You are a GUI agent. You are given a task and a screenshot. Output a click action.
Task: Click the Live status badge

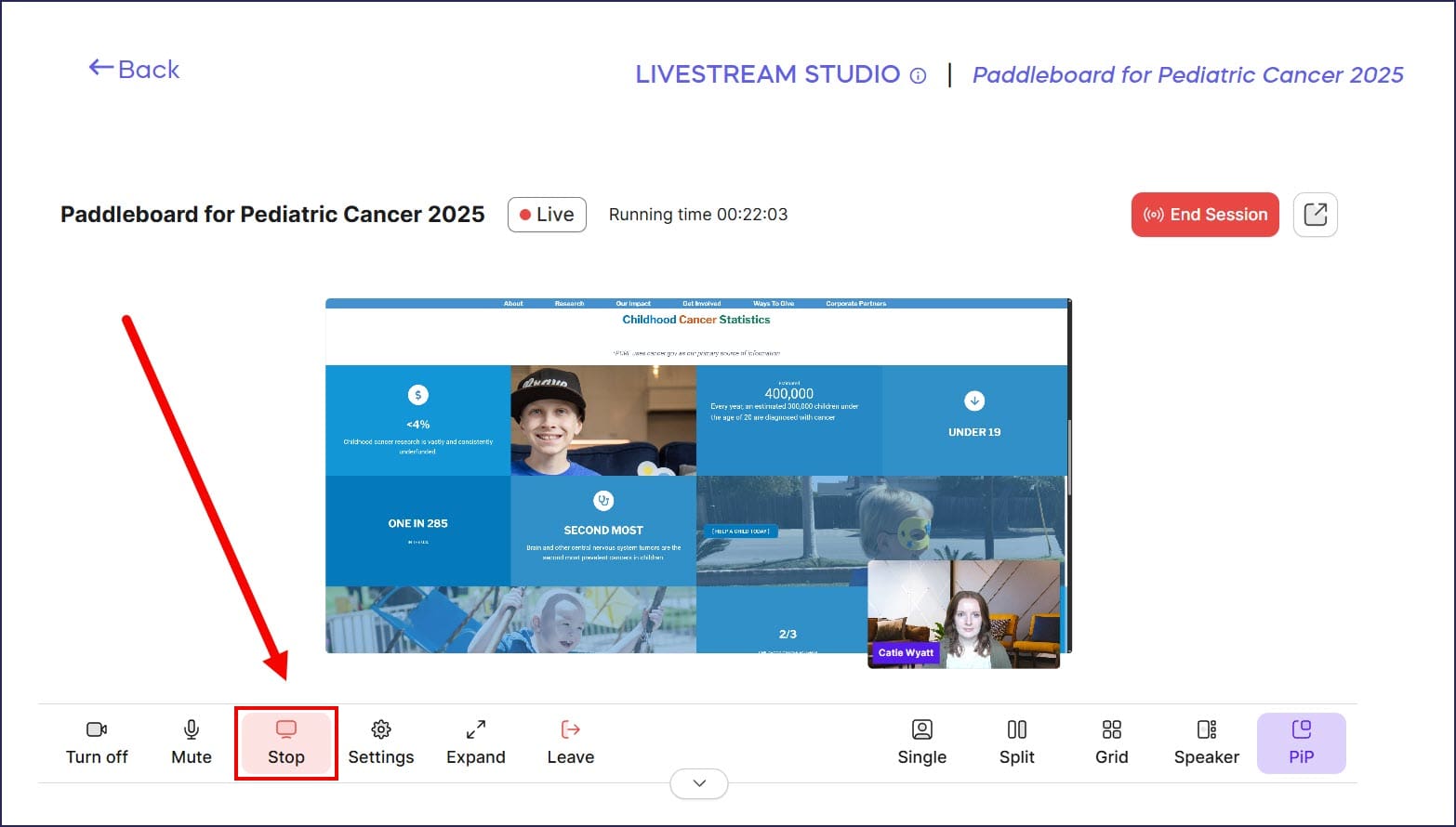pyautogui.click(x=547, y=215)
